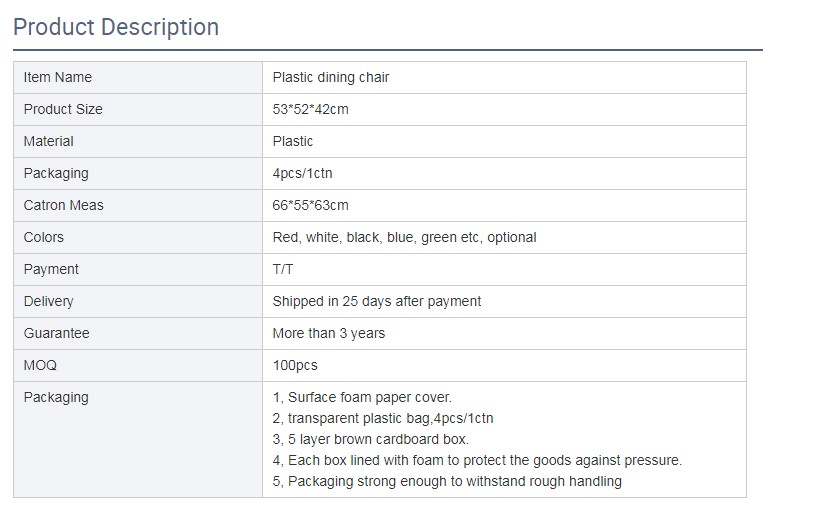Click the 53*52*42cm dimension text
Image resolution: width=815 pixels, height=507 pixels.
tap(310, 109)
